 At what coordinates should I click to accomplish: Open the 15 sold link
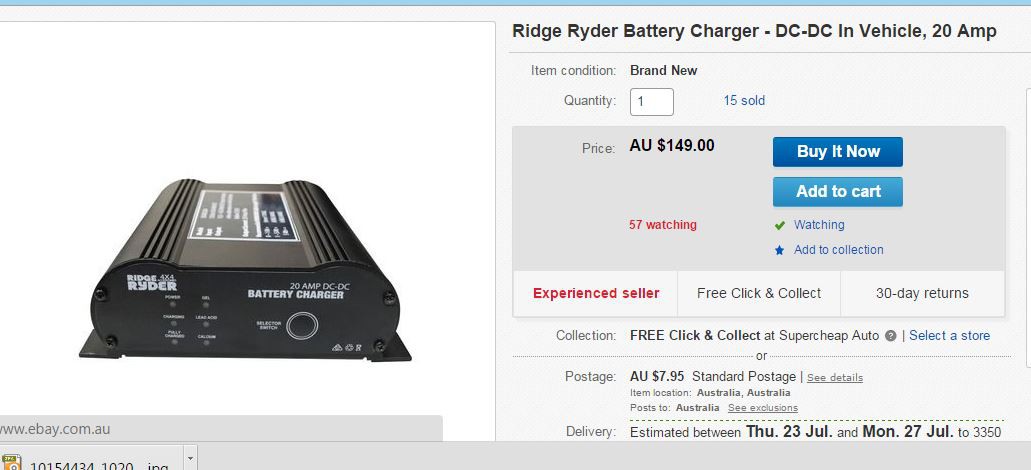(744, 101)
